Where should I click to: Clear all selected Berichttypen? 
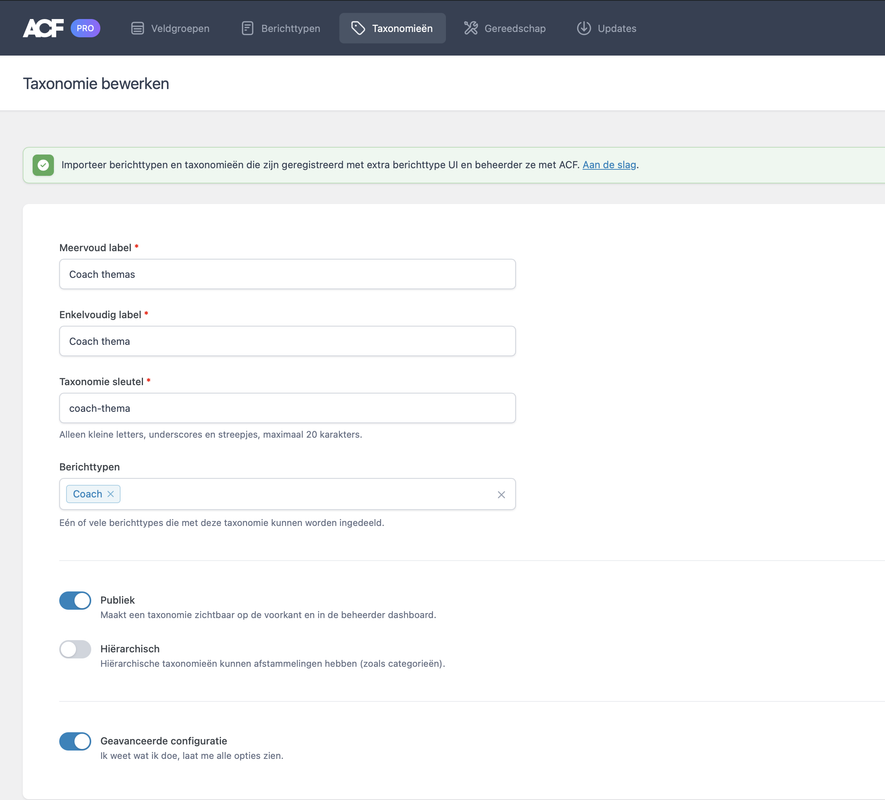click(501, 495)
